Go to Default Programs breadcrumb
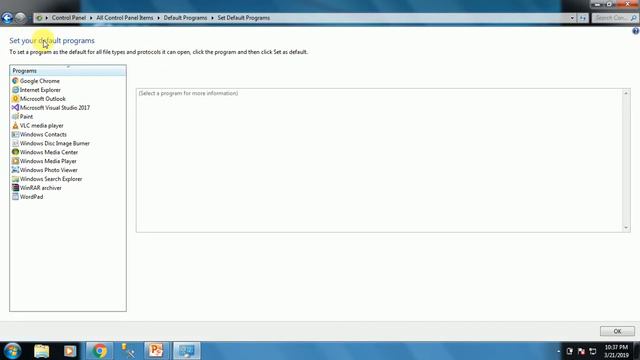The image size is (640, 360). pyautogui.click(x=185, y=18)
